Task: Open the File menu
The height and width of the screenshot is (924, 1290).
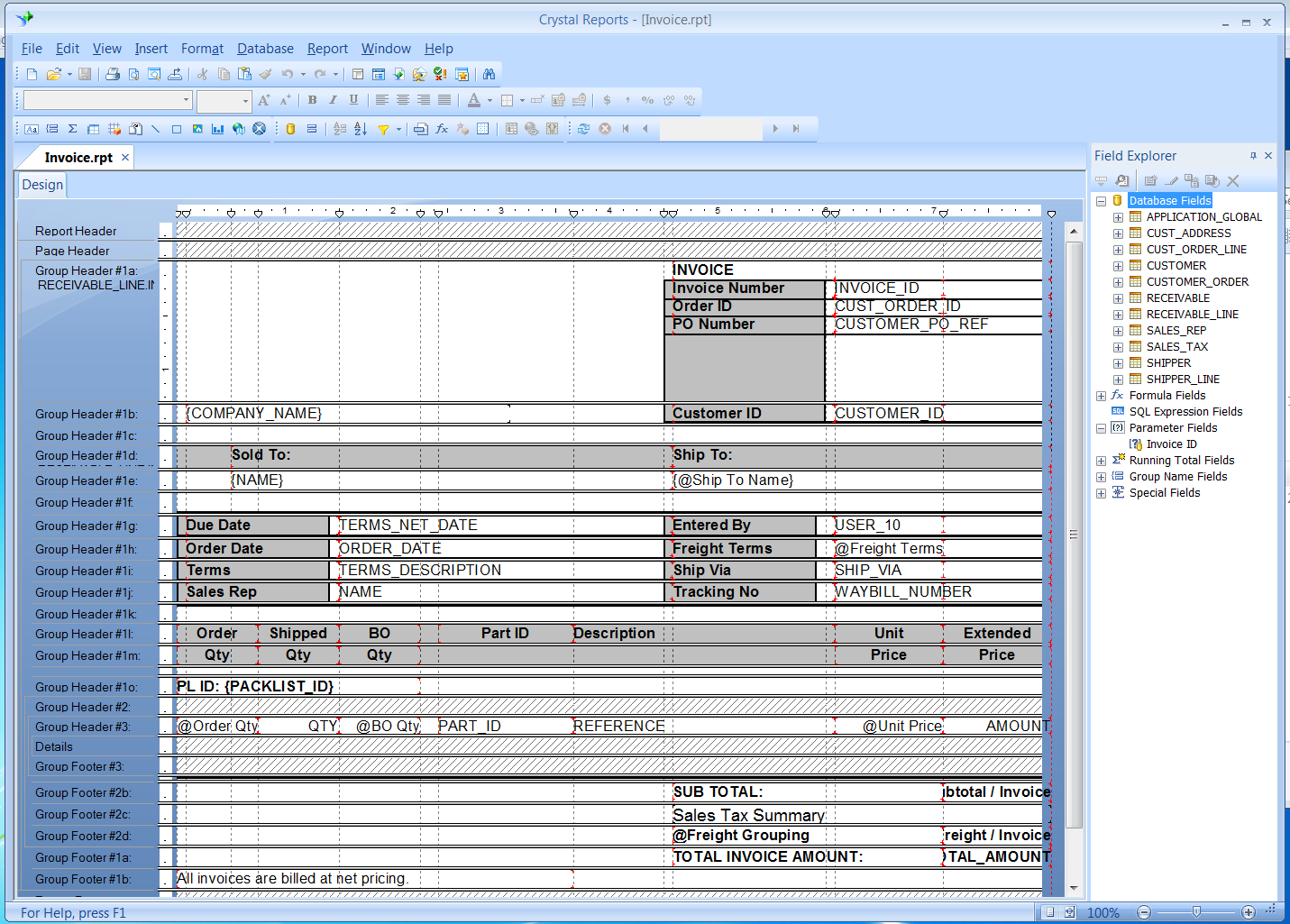Action: (32, 49)
